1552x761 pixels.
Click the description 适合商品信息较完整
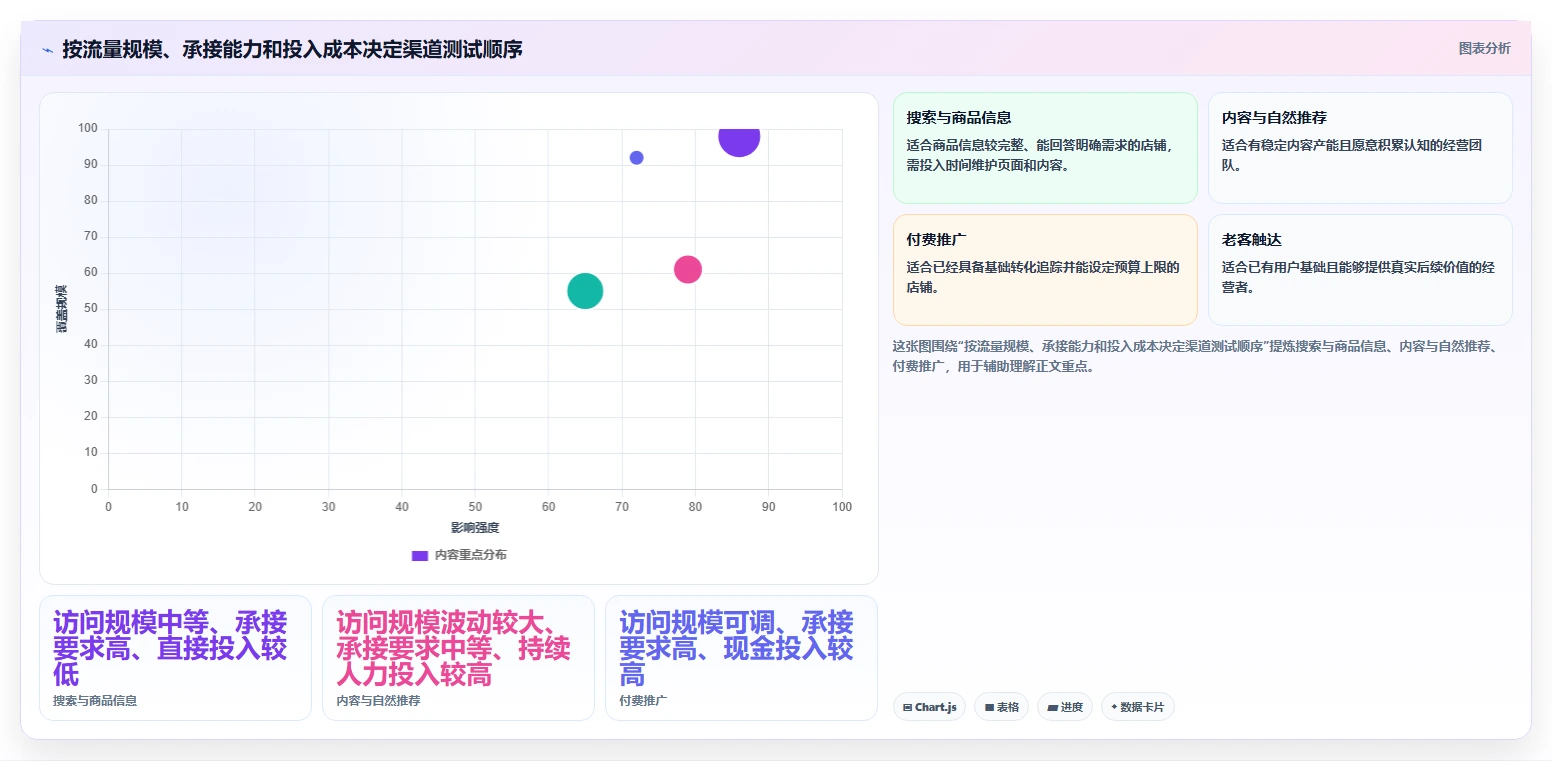click(x=1040, y=155)
